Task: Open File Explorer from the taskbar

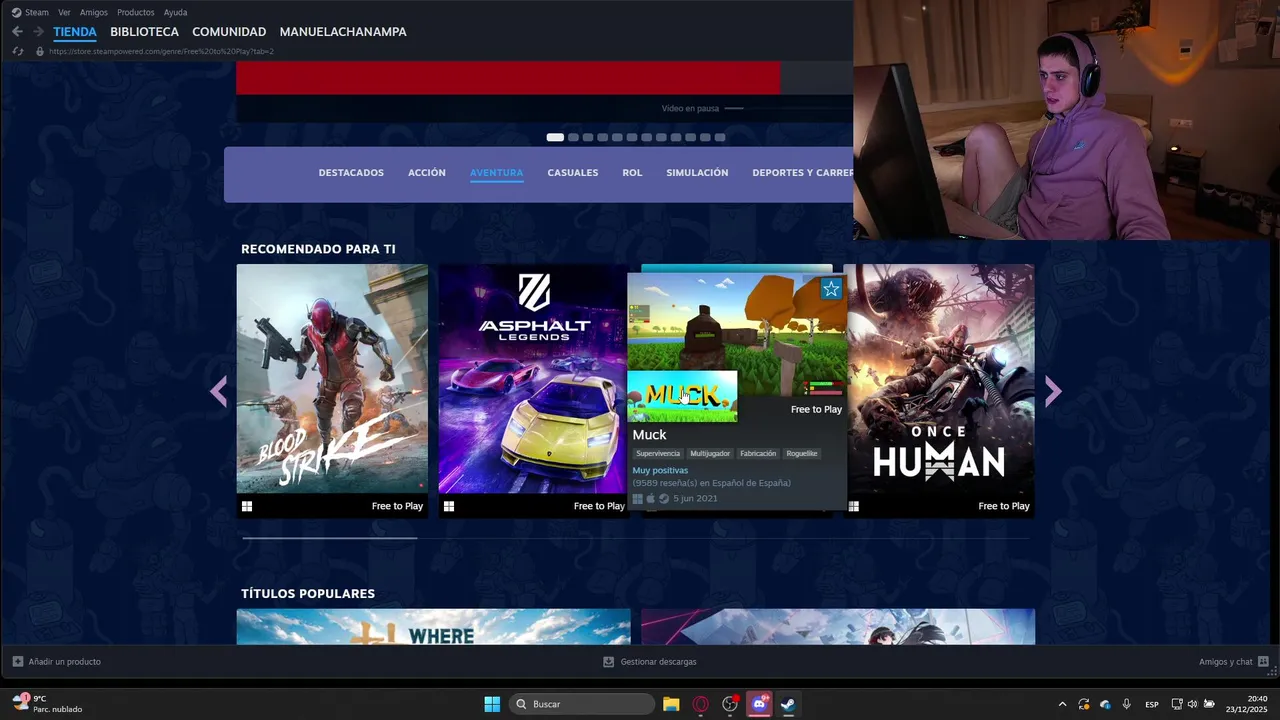Action: (671, 704)
